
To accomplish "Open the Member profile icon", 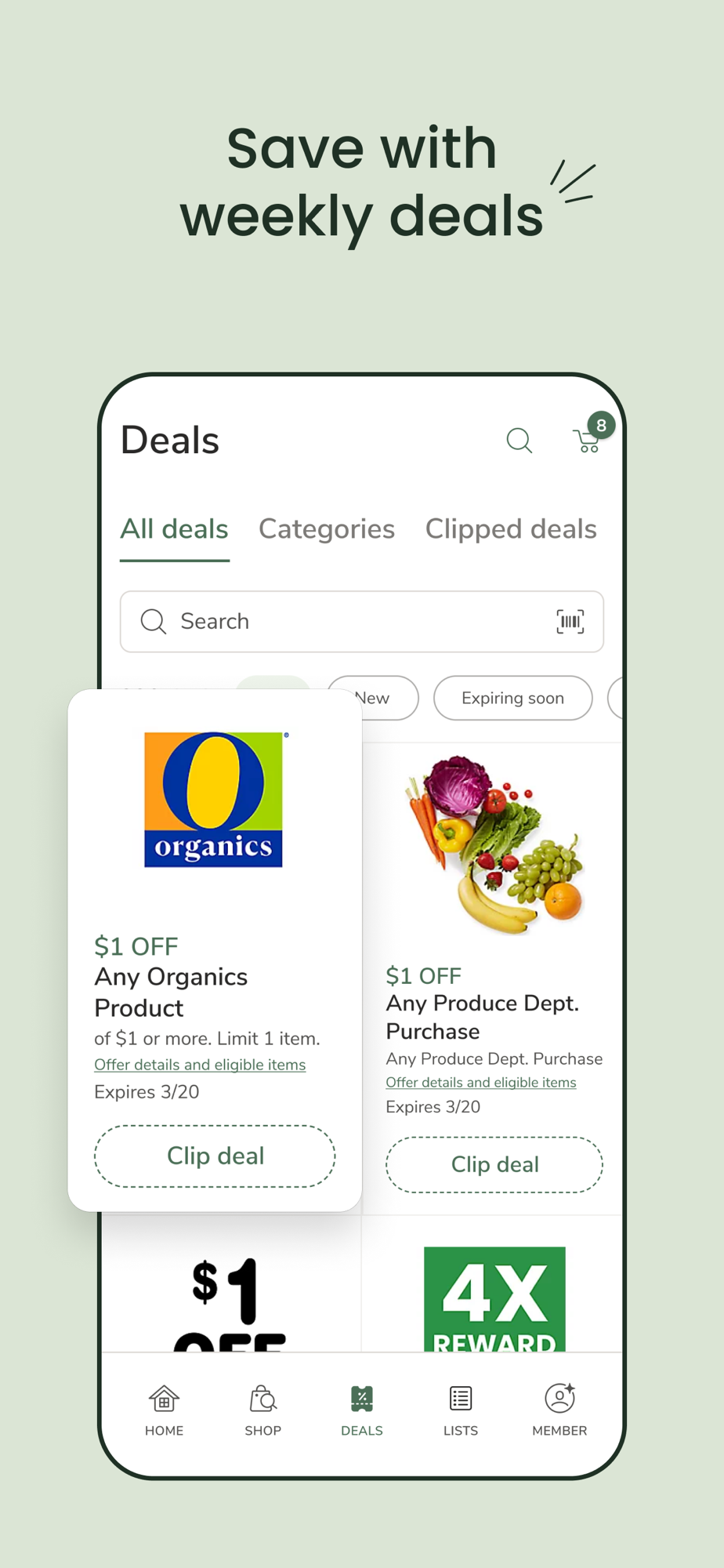I will [559, 1398].
